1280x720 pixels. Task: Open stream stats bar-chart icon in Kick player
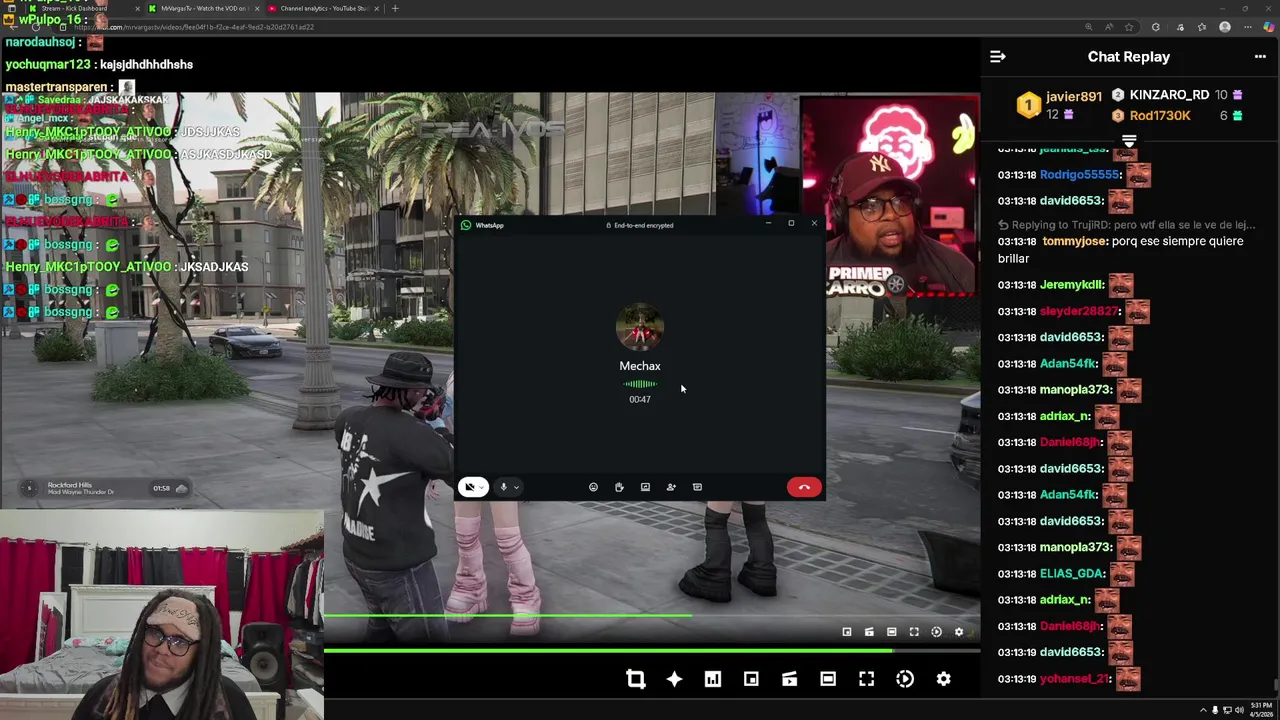(712, 679)
